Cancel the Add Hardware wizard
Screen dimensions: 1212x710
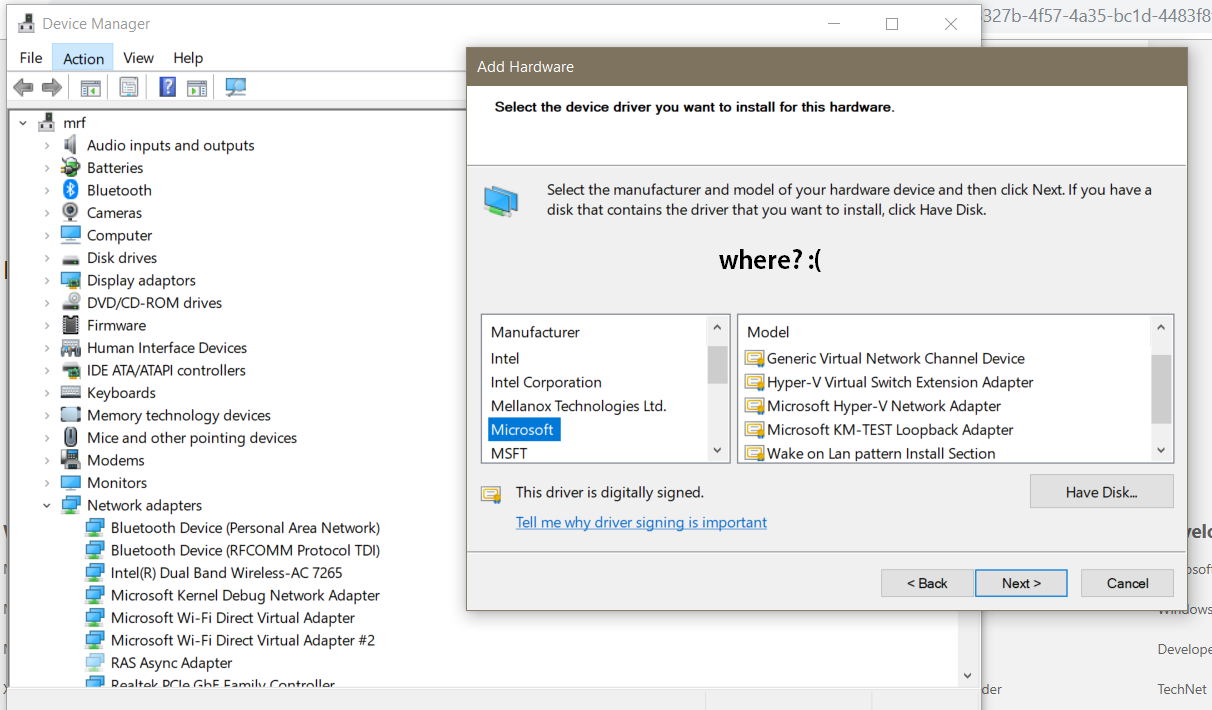pos(1127,583)
